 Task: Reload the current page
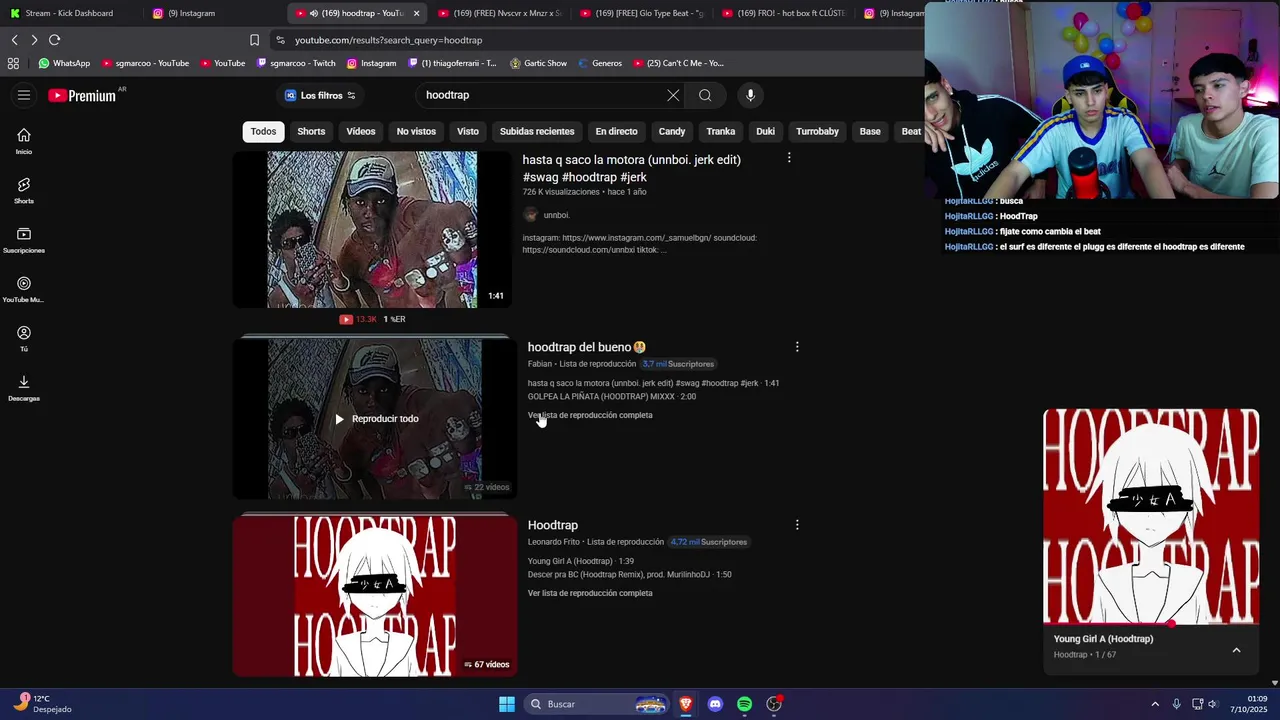pos(54,40)
